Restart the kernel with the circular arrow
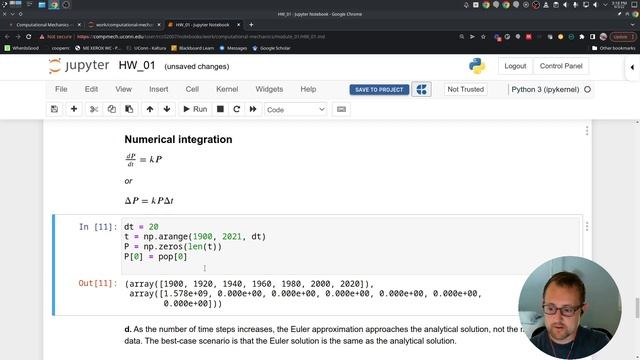Viewport: 640px width, 360px height. 236,109
